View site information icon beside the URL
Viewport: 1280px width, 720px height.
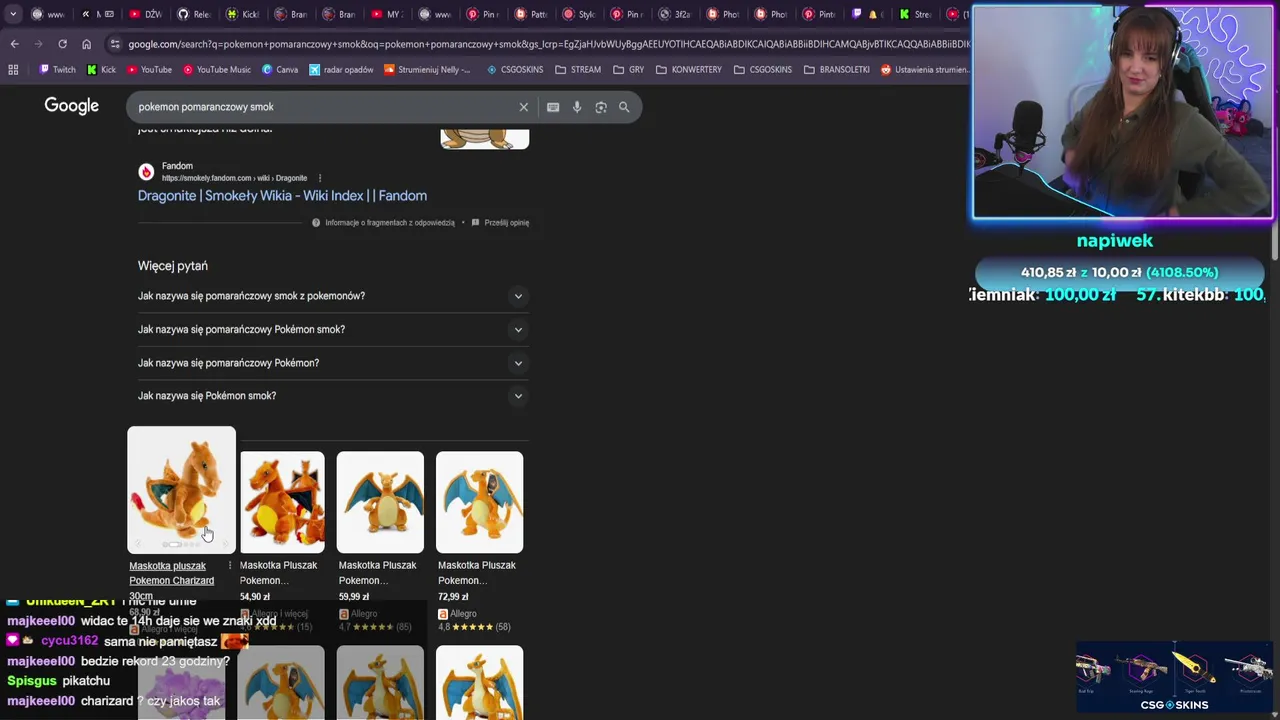coord(115,44)
